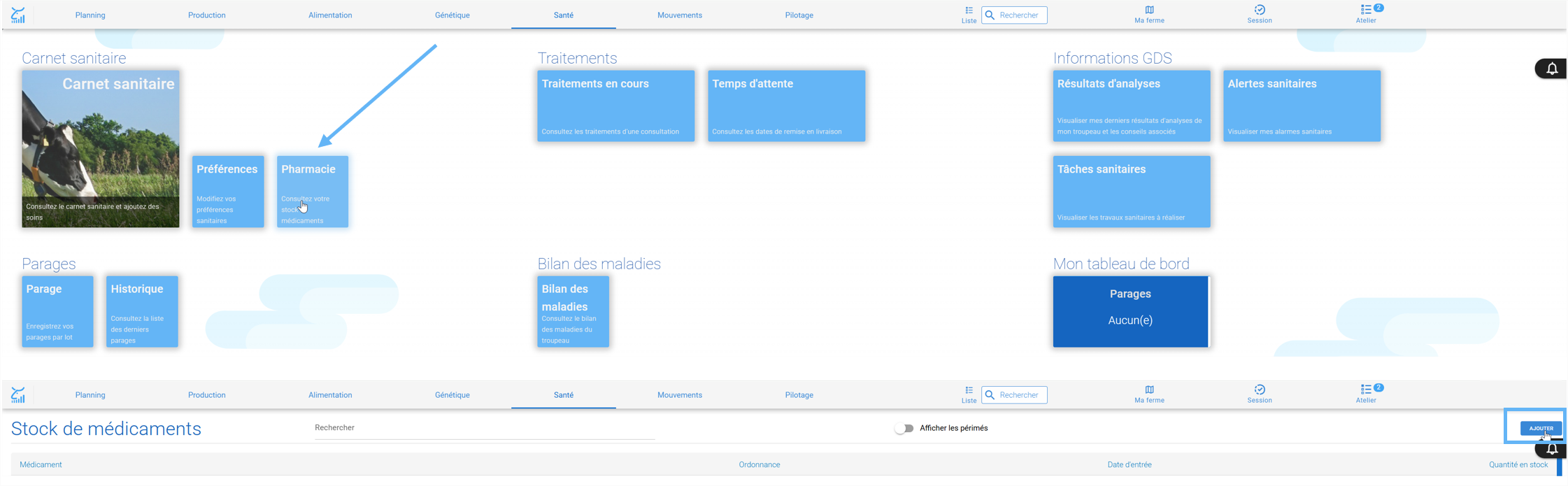Open Génétique tab above the Santé tiles
The width and height of the screenshot is (1568, 486).
452,15
